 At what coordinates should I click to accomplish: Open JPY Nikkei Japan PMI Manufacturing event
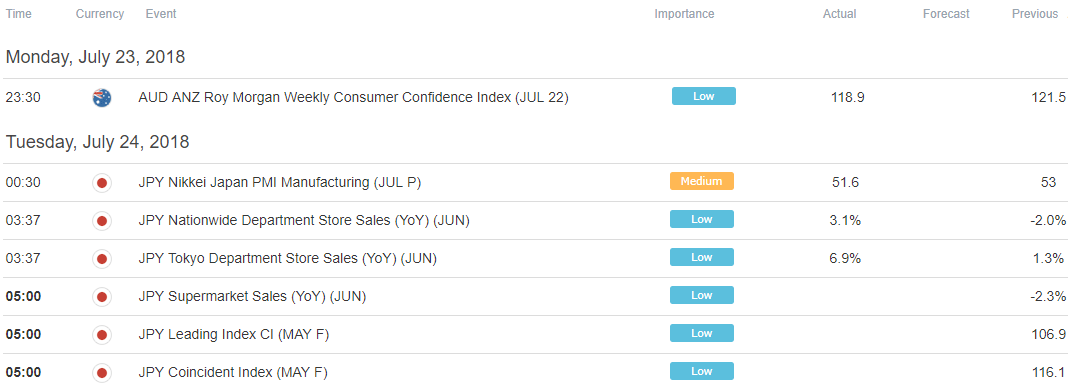[280, 182]
